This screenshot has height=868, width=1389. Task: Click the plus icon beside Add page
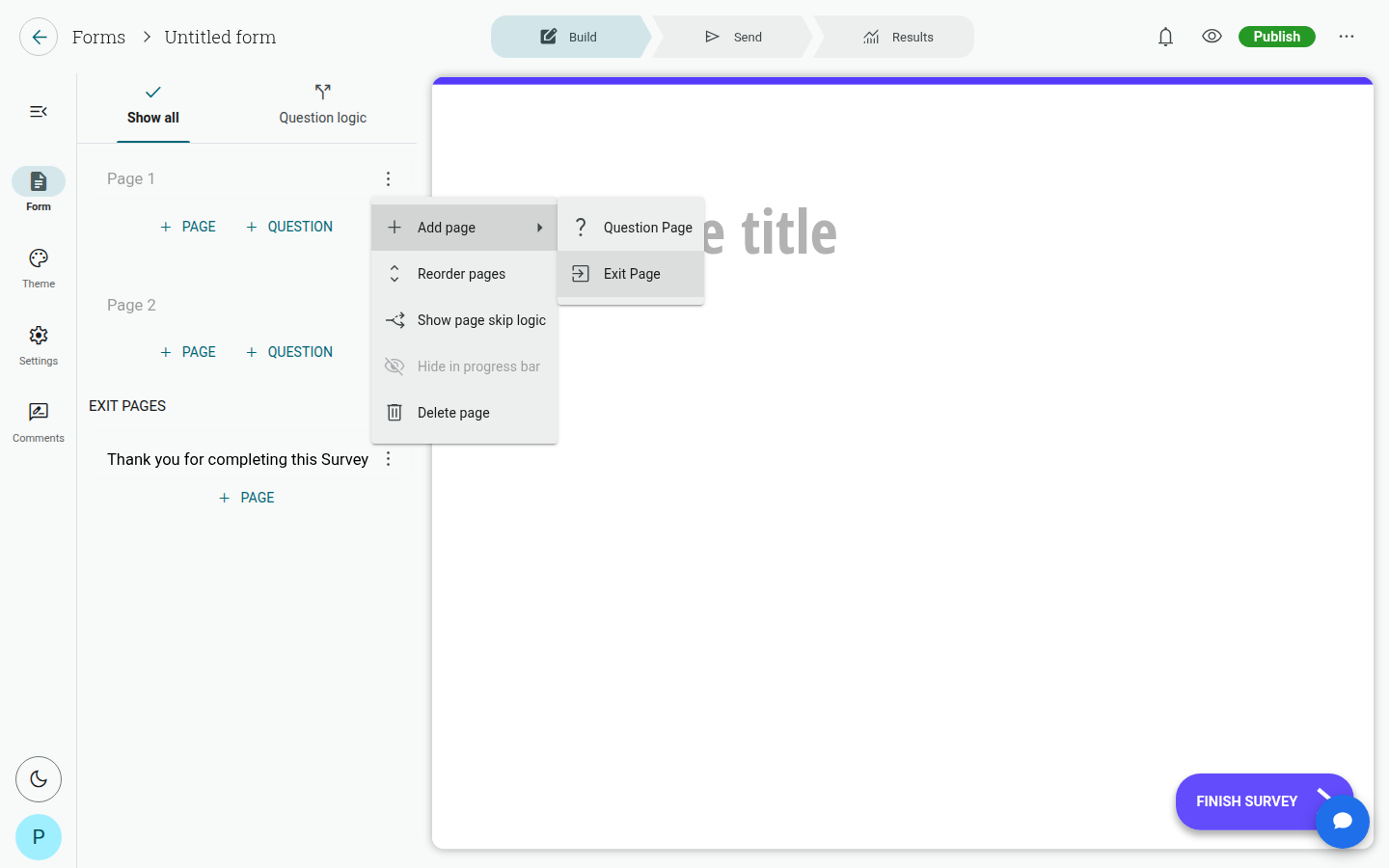[395, 228]
